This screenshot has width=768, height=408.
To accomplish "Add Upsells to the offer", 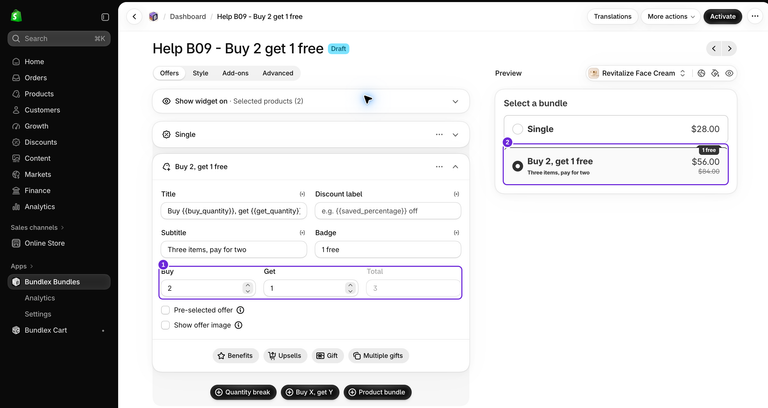I will click(x=285, y=356).
